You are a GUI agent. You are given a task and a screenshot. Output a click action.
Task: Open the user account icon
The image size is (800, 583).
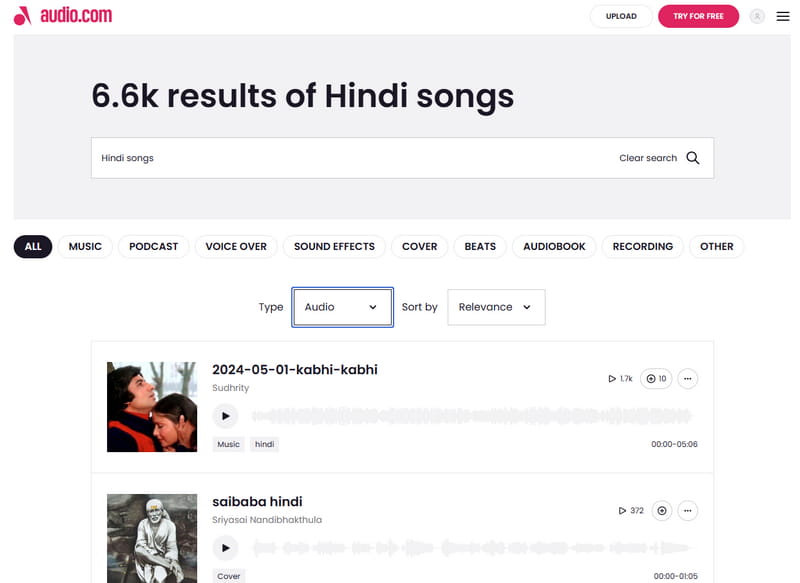pyautogui.click(x=755, y=16)
